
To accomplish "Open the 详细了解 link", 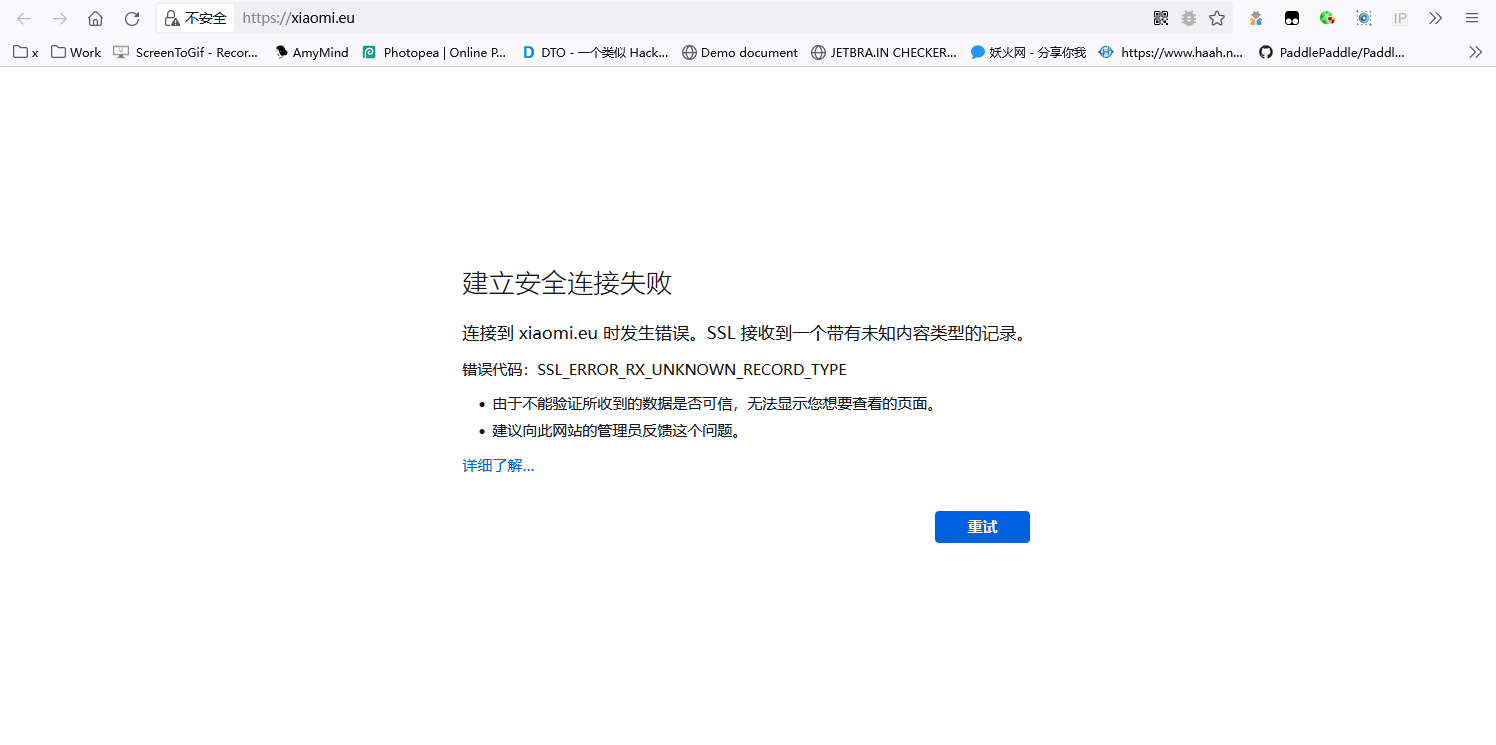I will 497,465.
